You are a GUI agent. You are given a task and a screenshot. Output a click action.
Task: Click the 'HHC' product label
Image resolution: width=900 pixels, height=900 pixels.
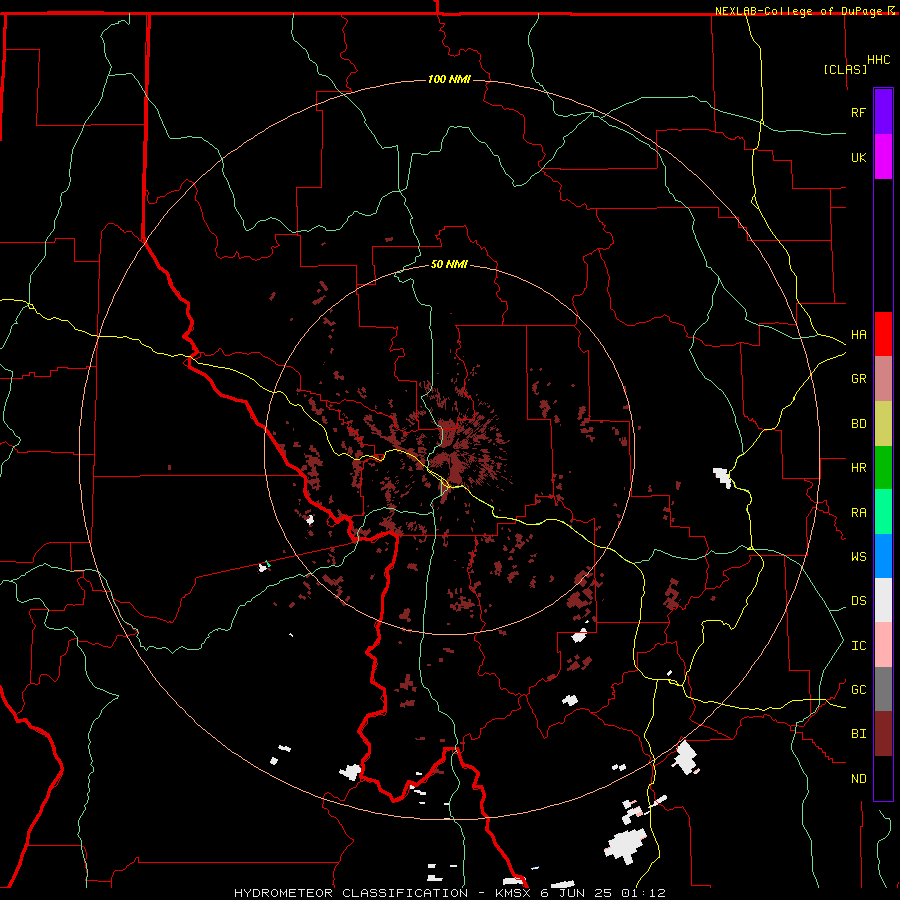point(879,60)
